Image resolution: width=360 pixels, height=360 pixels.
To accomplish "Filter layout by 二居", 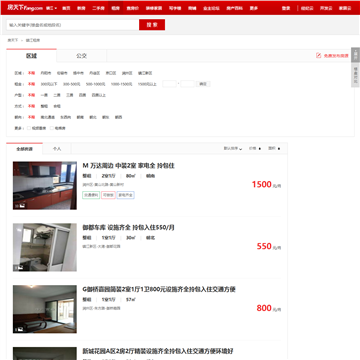I will point(57,95).
